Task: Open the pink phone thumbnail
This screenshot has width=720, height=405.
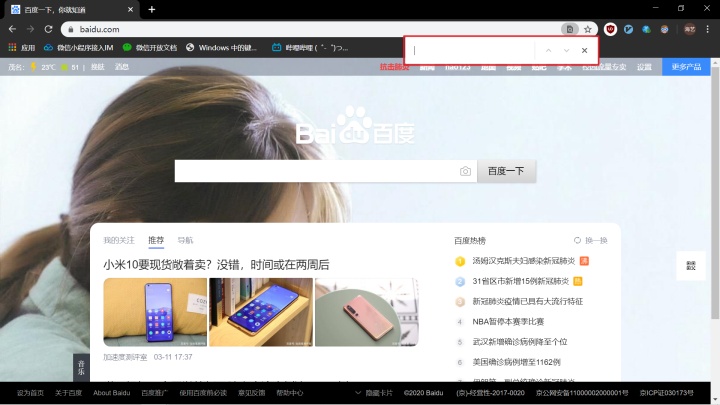Action: click(x=366, y=312)
